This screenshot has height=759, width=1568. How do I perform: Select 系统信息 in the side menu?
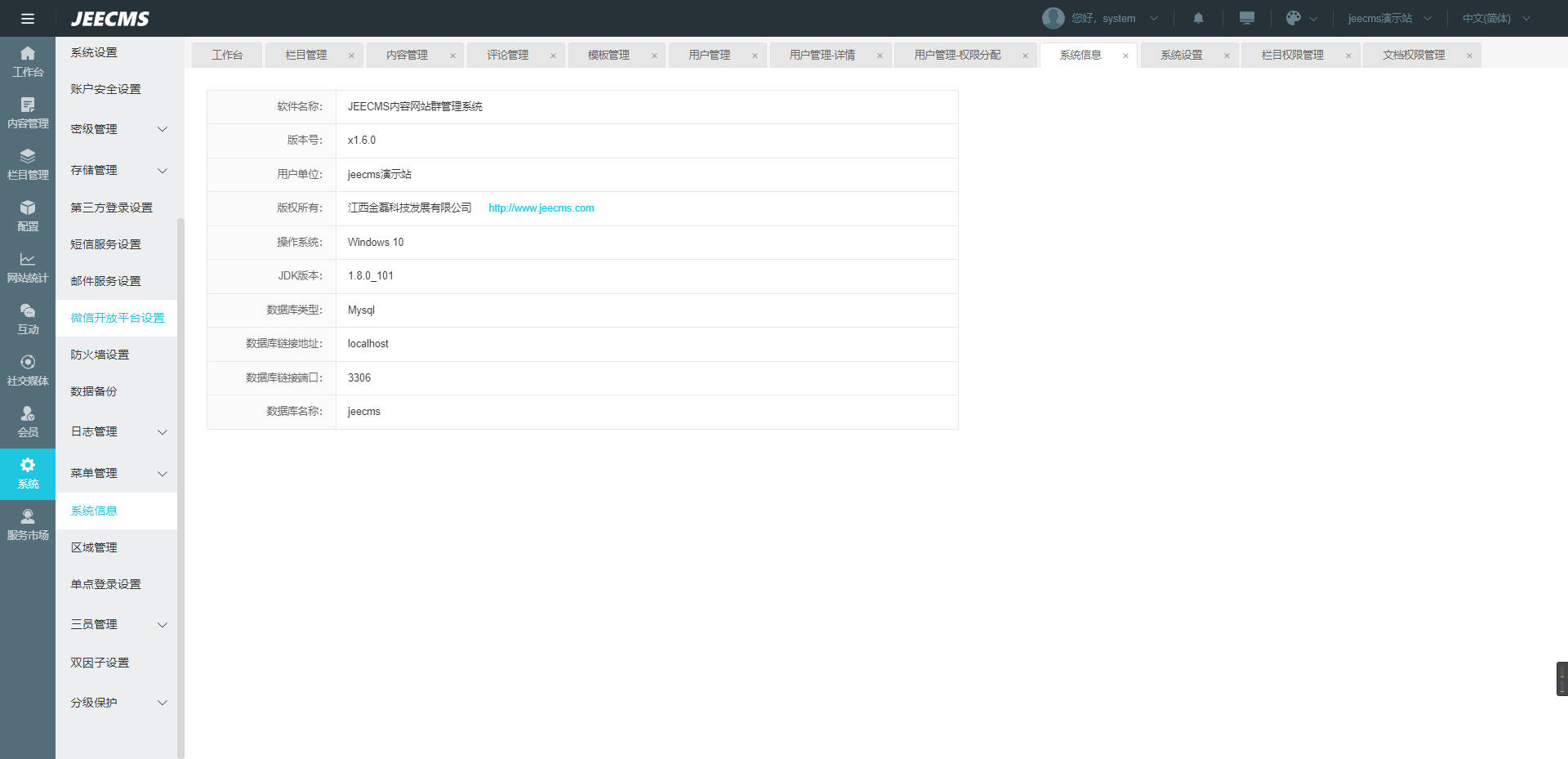pos(116,511)
